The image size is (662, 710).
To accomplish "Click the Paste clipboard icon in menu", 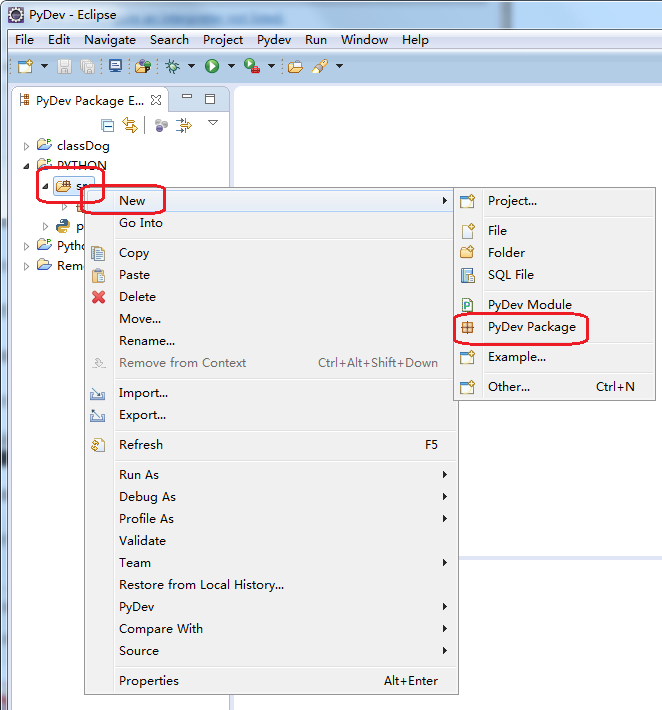I will (98, 275).
